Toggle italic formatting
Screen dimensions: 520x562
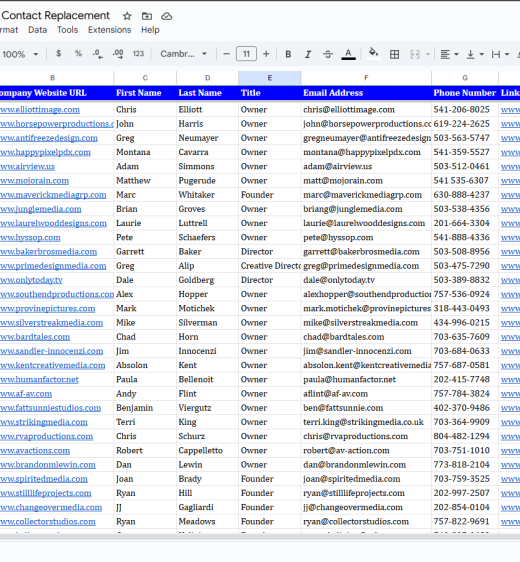[x=308, y=54]
